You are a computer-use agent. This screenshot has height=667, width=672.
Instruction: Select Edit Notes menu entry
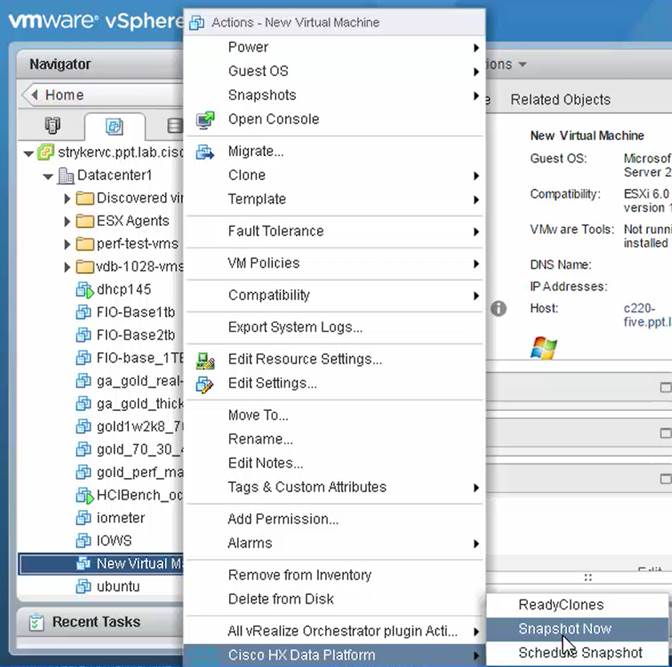coord(334,463)
